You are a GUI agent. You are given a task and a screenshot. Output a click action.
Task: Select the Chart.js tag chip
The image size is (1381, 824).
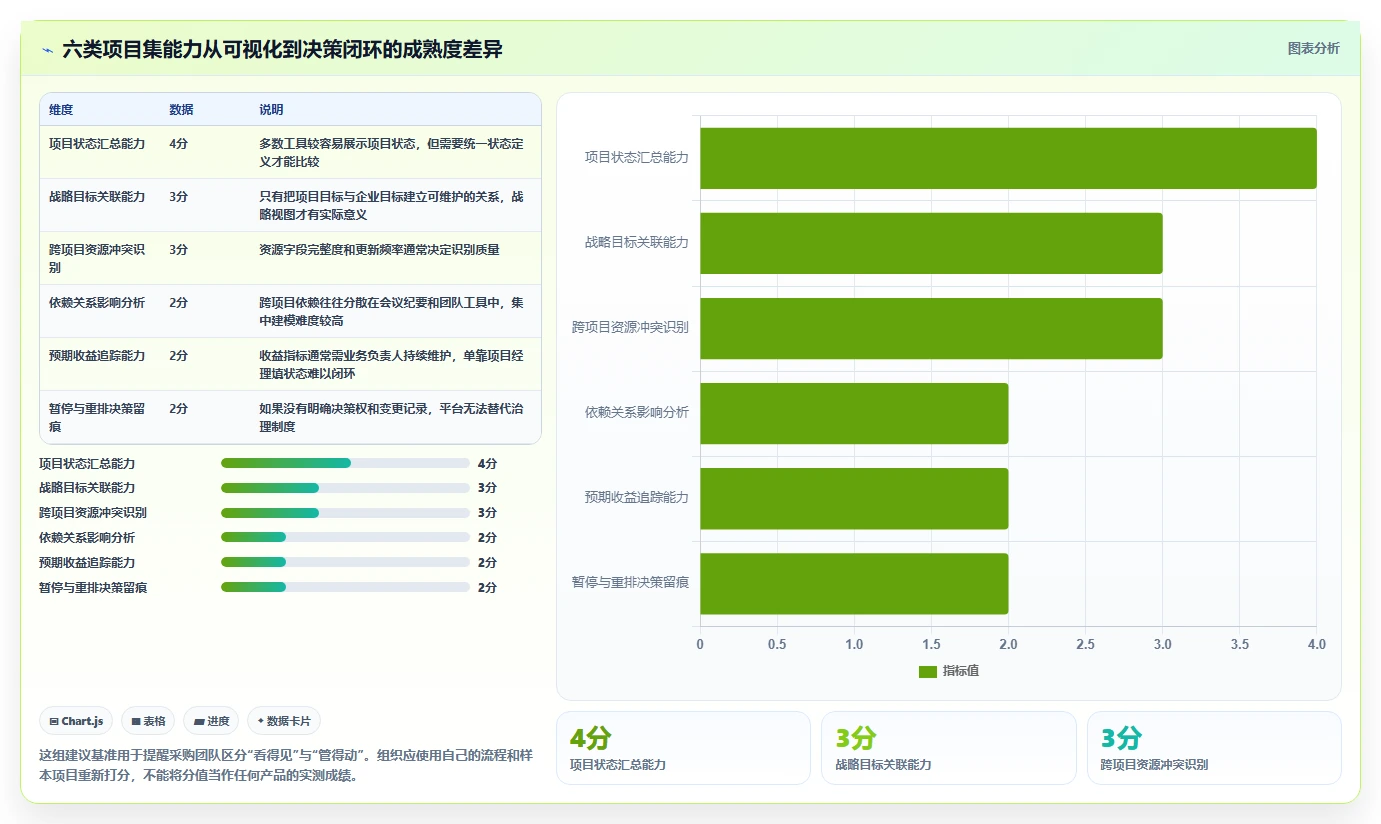[x=77, y=721]
